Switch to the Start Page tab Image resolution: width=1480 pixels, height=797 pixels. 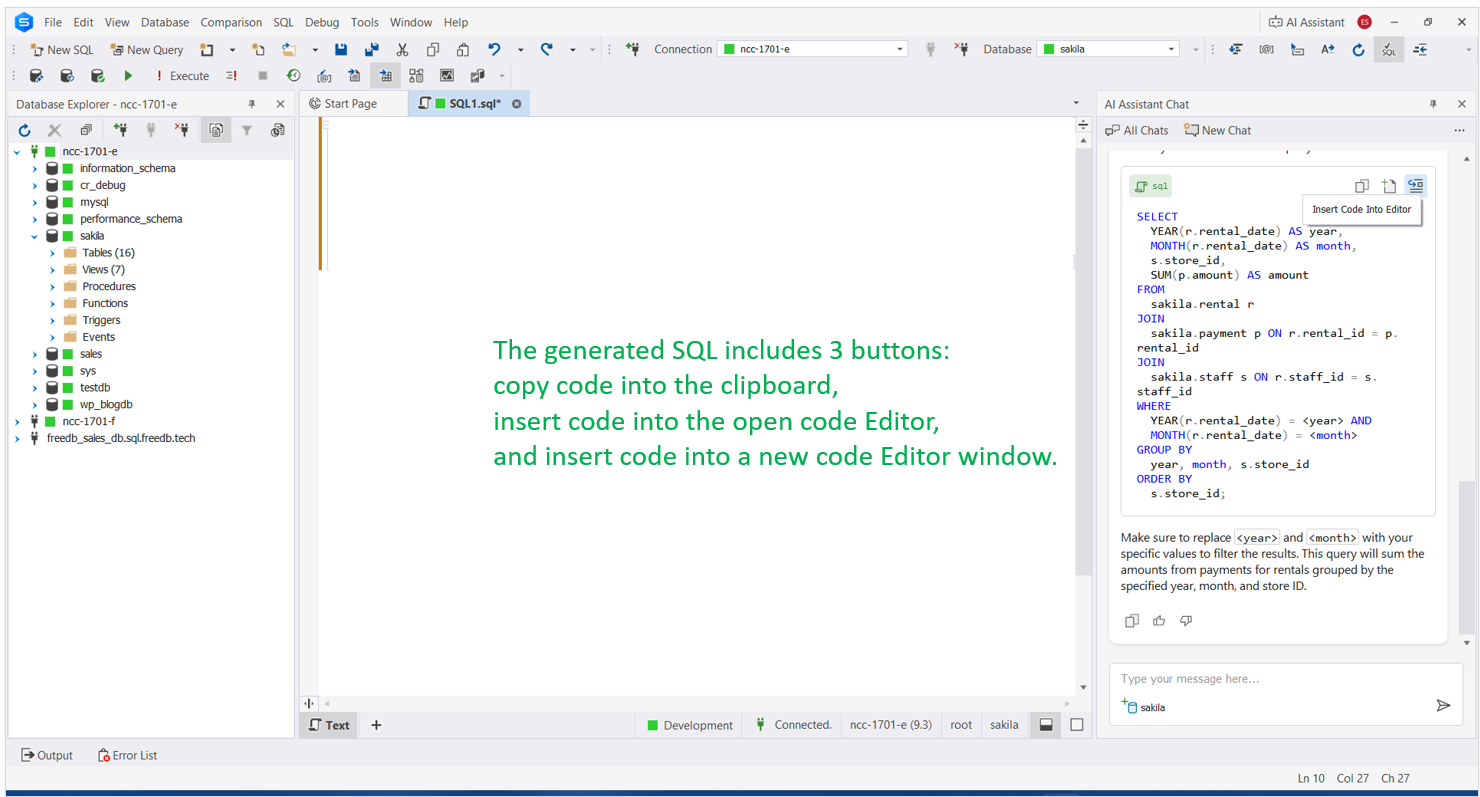343,104
